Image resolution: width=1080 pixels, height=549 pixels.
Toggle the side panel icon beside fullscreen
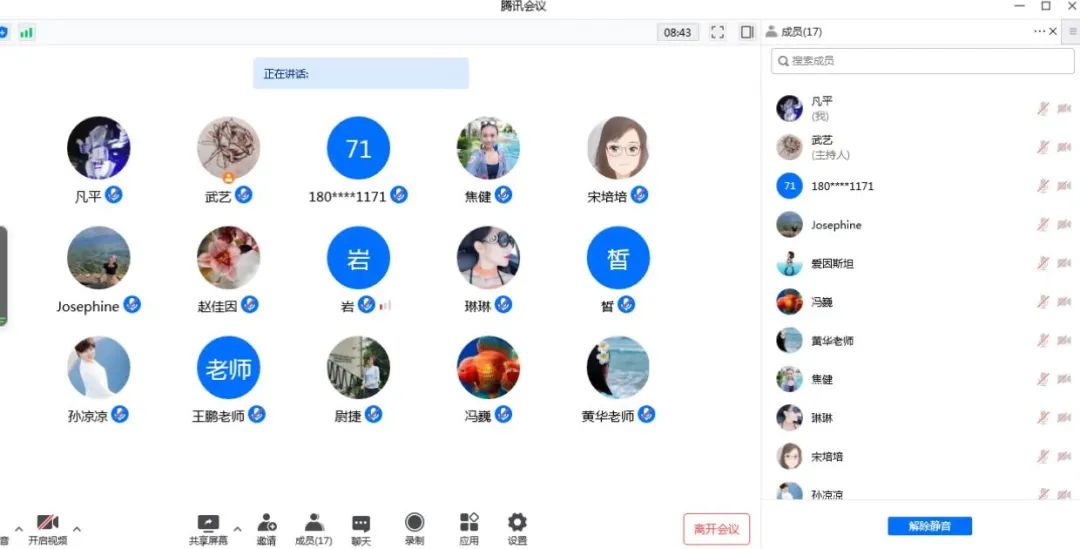(746, 32)
